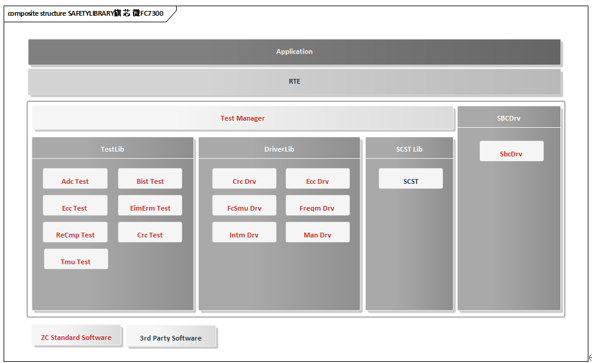The width and height of the screenshot is (592, 363).
Task: Select the FcSmu Drv component
Action: point(244,205)
